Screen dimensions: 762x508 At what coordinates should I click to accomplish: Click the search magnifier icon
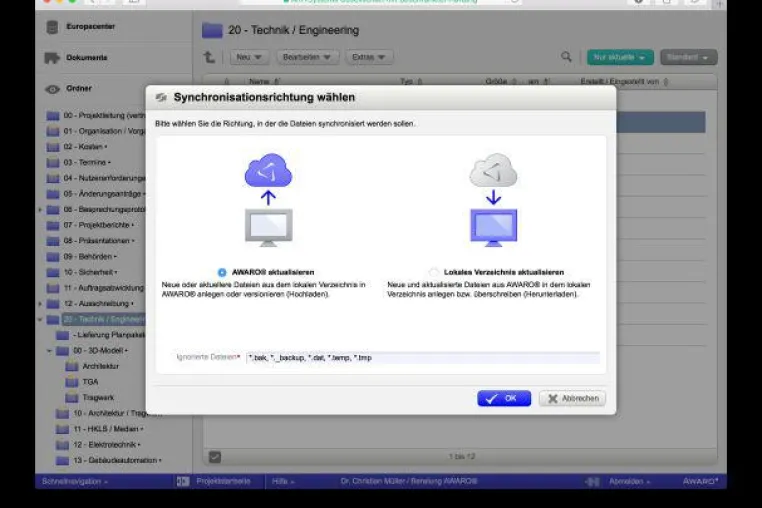pyautogui.click(x=566, y=57)
